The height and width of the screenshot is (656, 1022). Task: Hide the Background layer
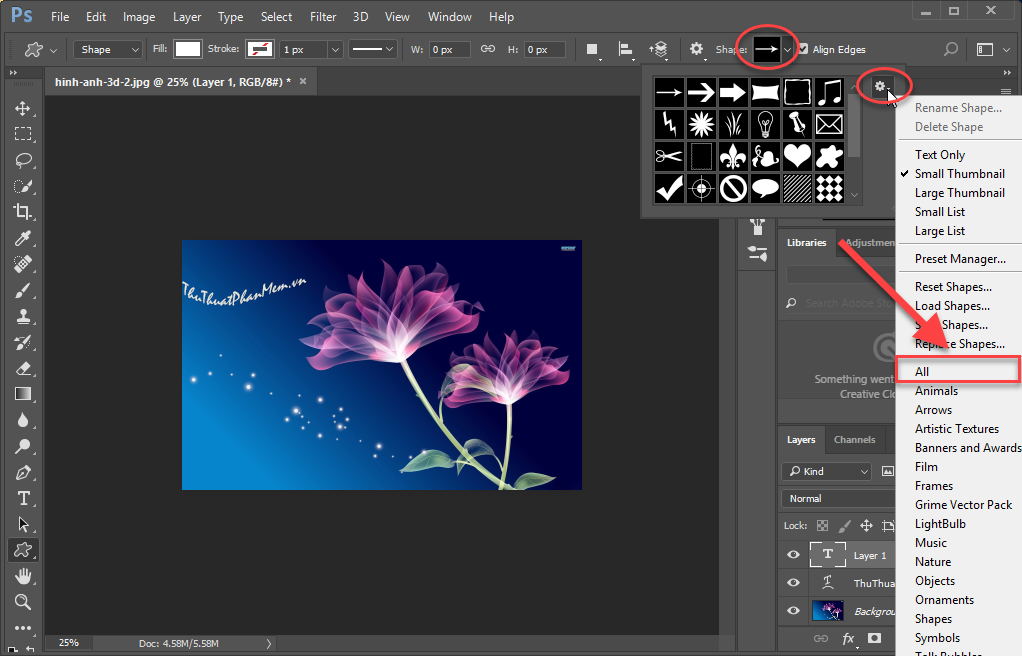[793, 610]
